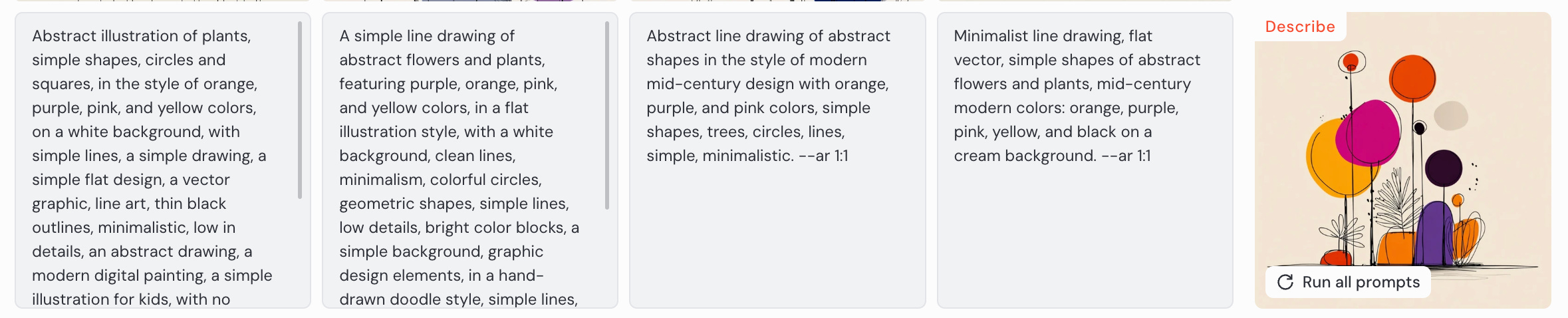The height and width of the screenshot is (318, 1568).
Task: Click the 'illustration for kids, with no' line
Action: click(x=131, y=299)
